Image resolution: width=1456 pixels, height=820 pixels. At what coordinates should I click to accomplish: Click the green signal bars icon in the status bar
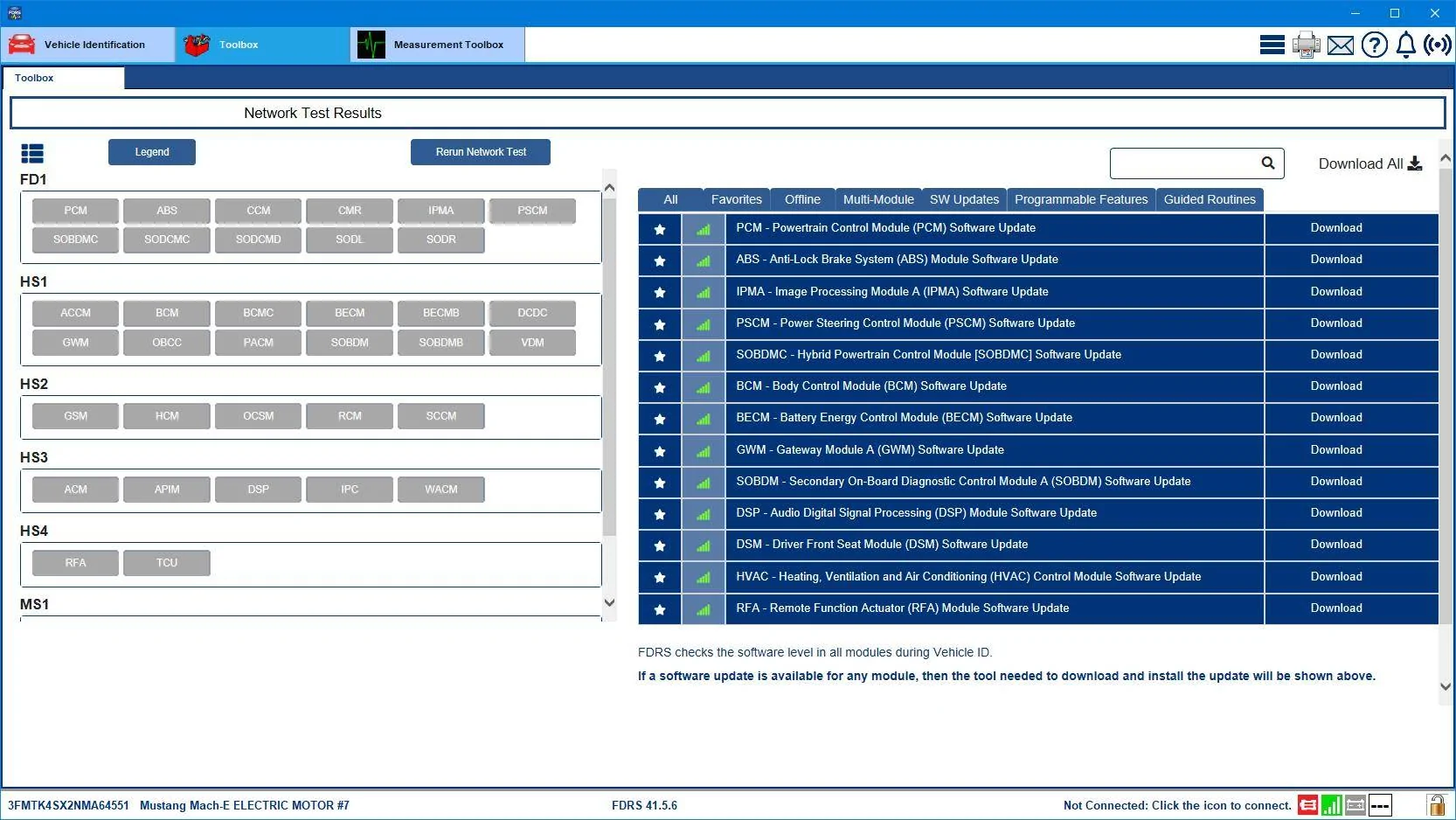[x=1332, y=805]
